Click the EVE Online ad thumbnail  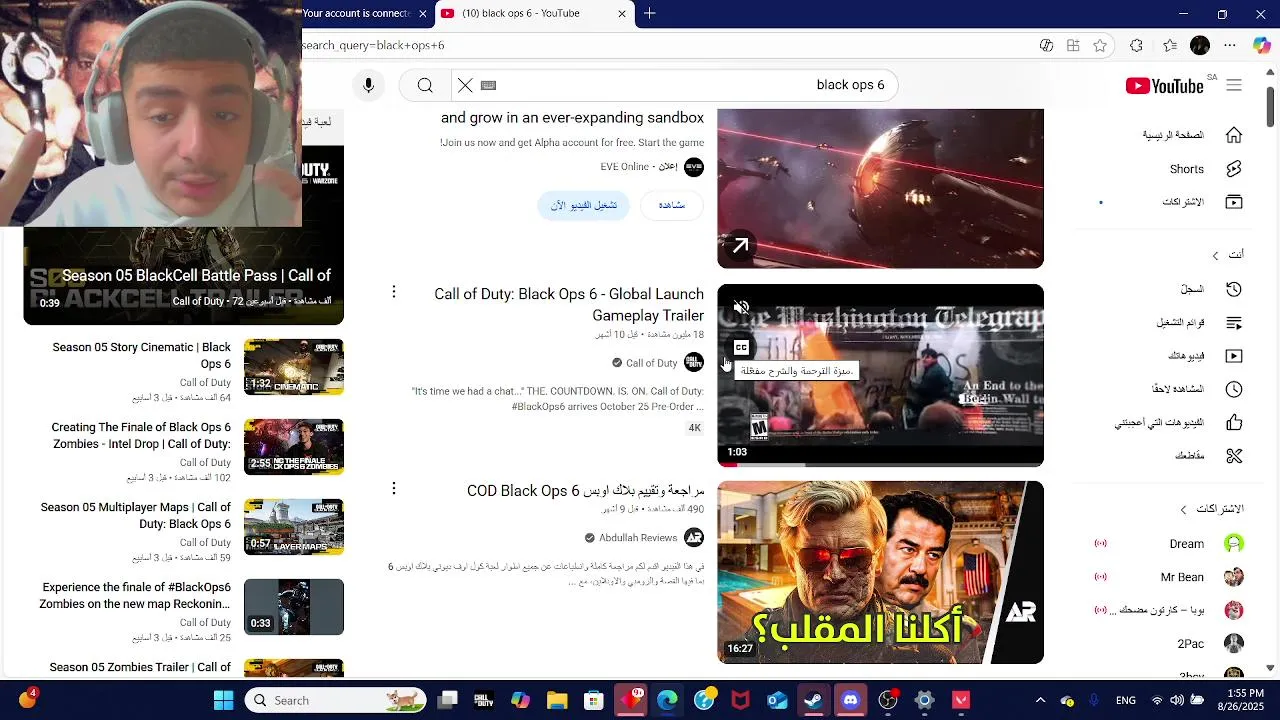pyautogui.click(x=880, y=189)
